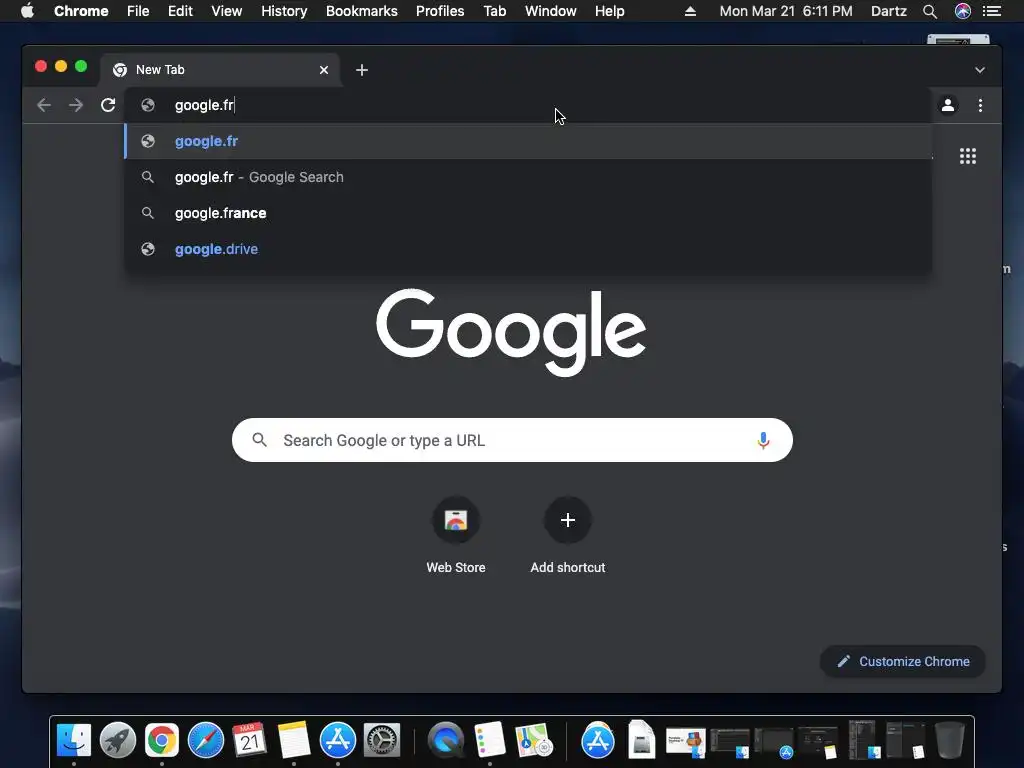This screenshot has height=768, width=1024.
Task: Open Maps from the Dock
Action: (x=534, y=740)
